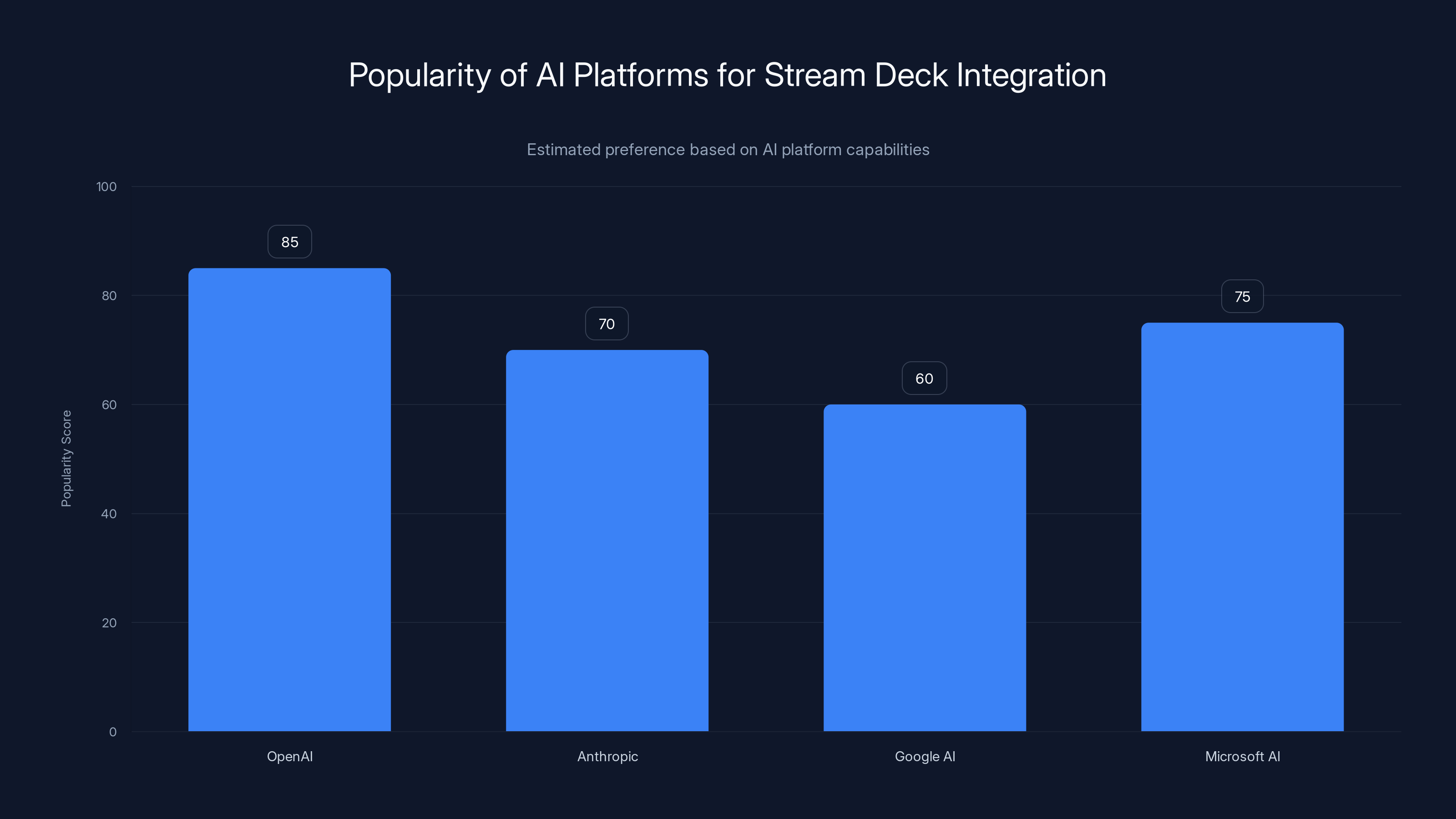Image resolution: width=1456 pixels, height=819 pixels.
Task: Select the value label showing 60
Action: [924, 378]
